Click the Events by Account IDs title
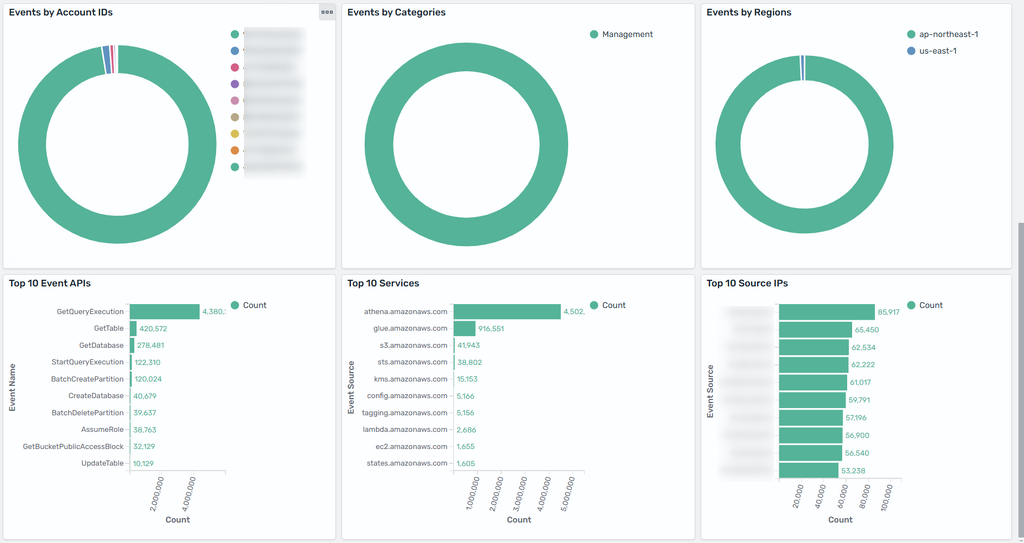 (x=61, y=12)
